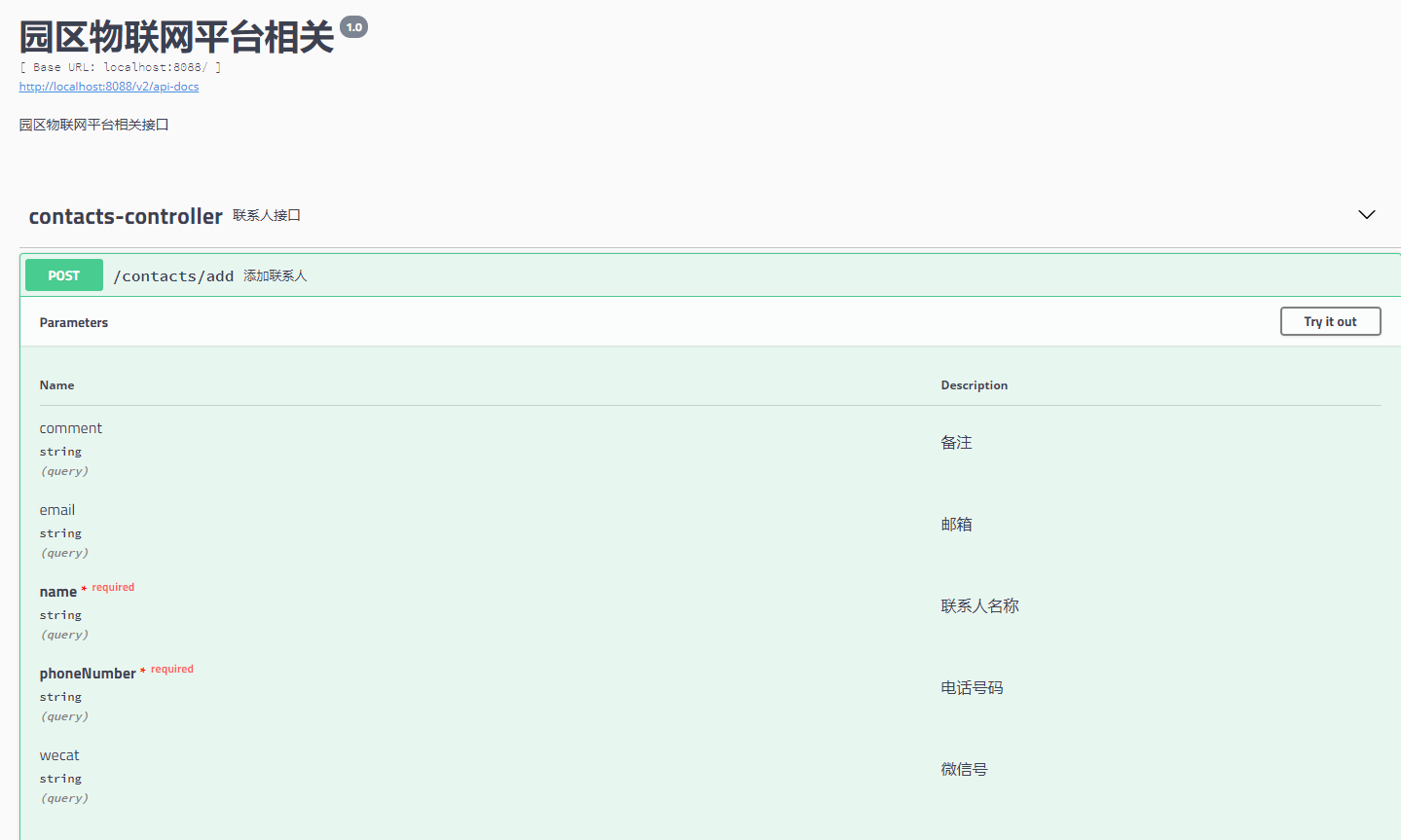Click the Parameters header label

pyautogui.click(x=73, y=322)
